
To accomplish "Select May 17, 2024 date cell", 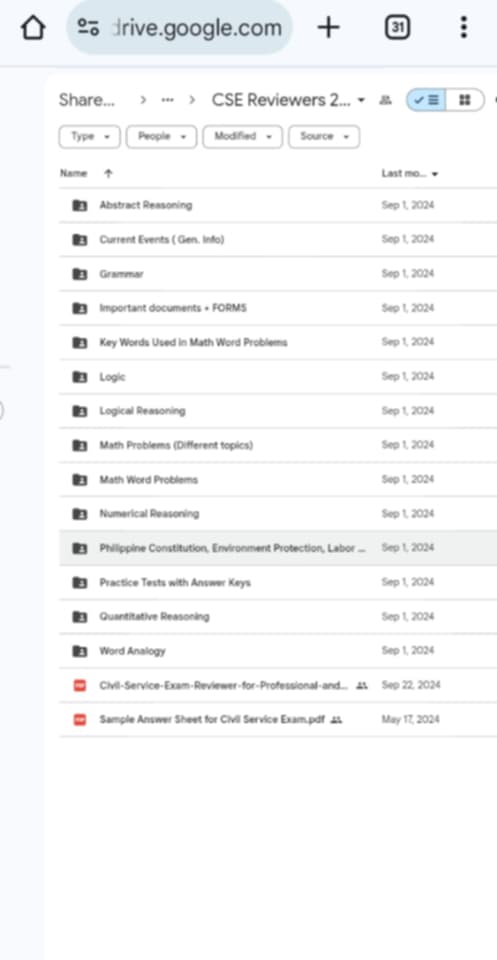I will click(x=410, y=719).
